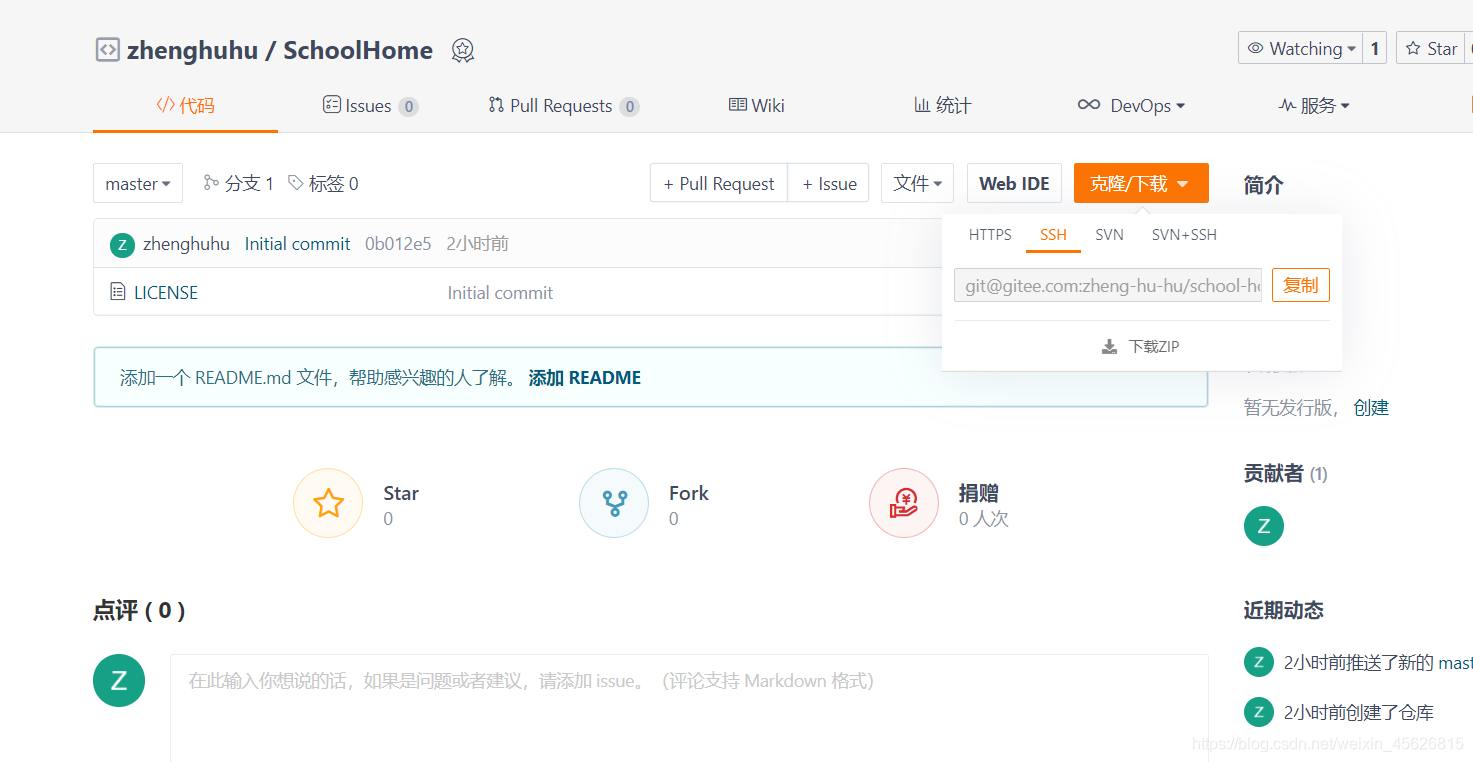Click the git@gitee.com SSH URL field
Screen dimensions: 1473x762
[x=1108, y=285]
